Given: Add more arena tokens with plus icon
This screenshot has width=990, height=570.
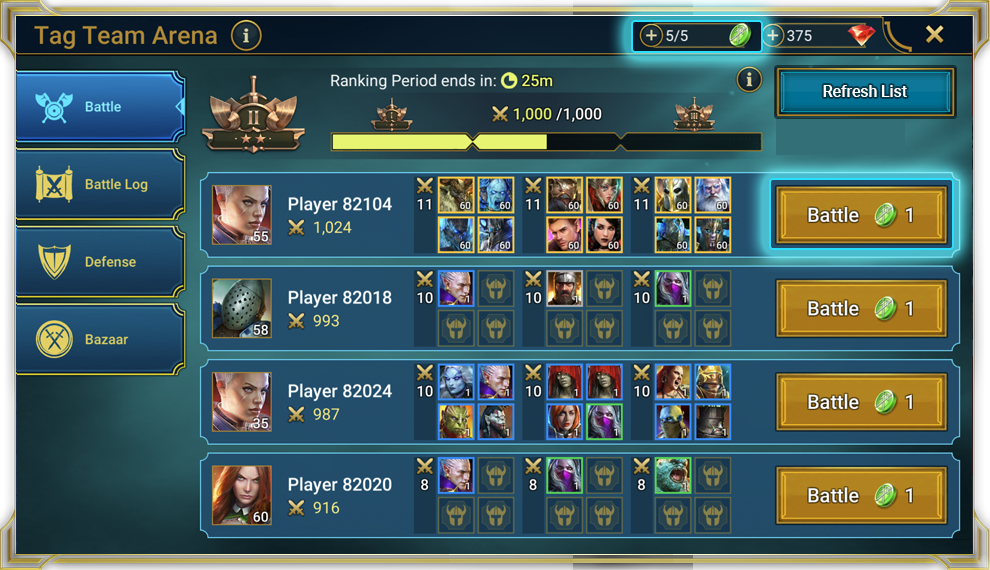Looking at the screenshot, I should click(x=651, y=35).
